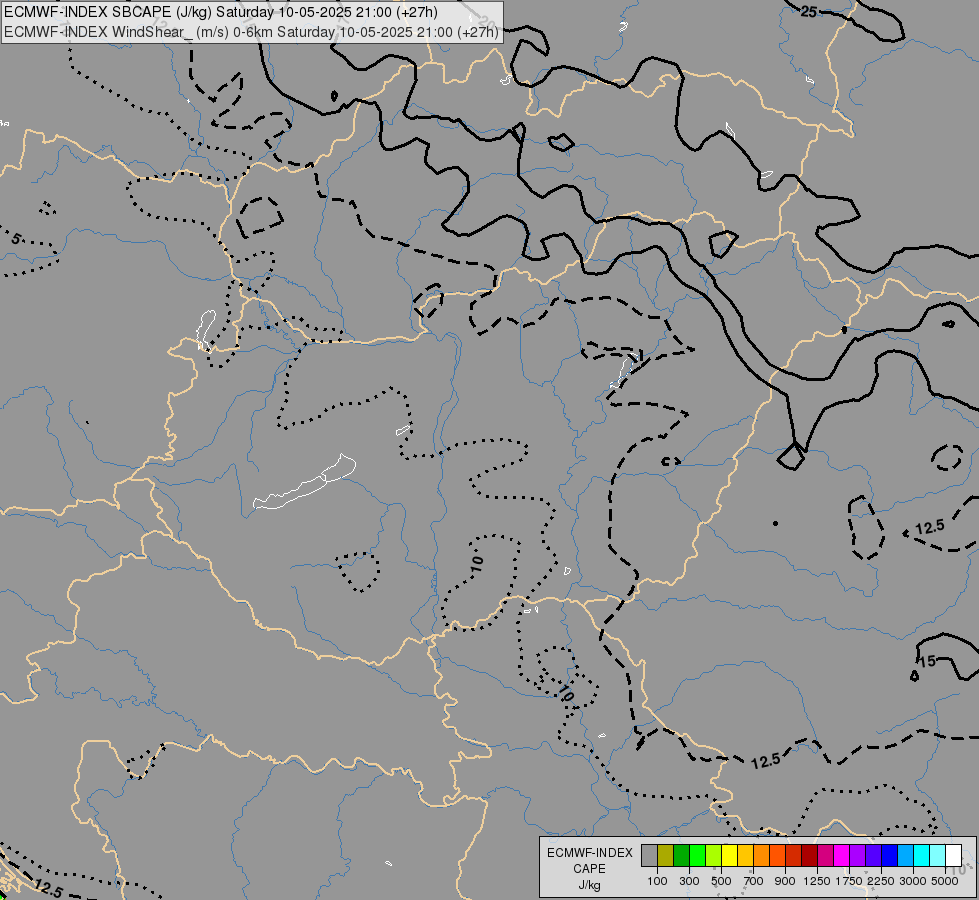Click the '900' tick label on the scale
The height and width of the screenshot is (900, 979).
tap(785, 881)
